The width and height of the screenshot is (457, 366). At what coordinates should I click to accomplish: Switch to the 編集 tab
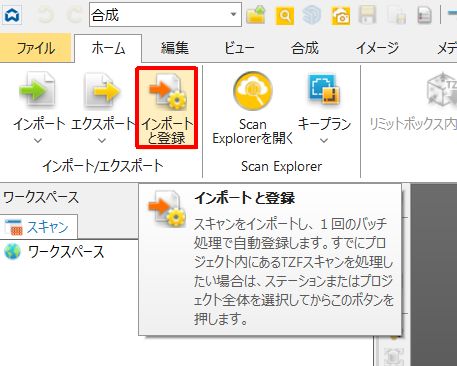175,48
